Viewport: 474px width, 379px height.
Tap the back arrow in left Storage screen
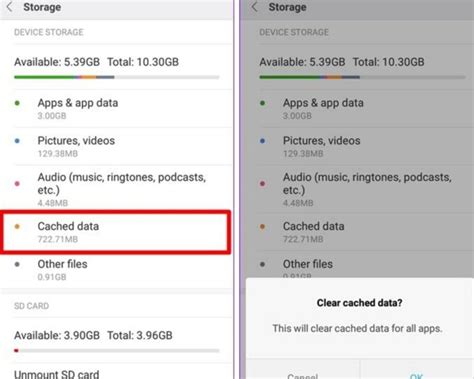[9, 7]
